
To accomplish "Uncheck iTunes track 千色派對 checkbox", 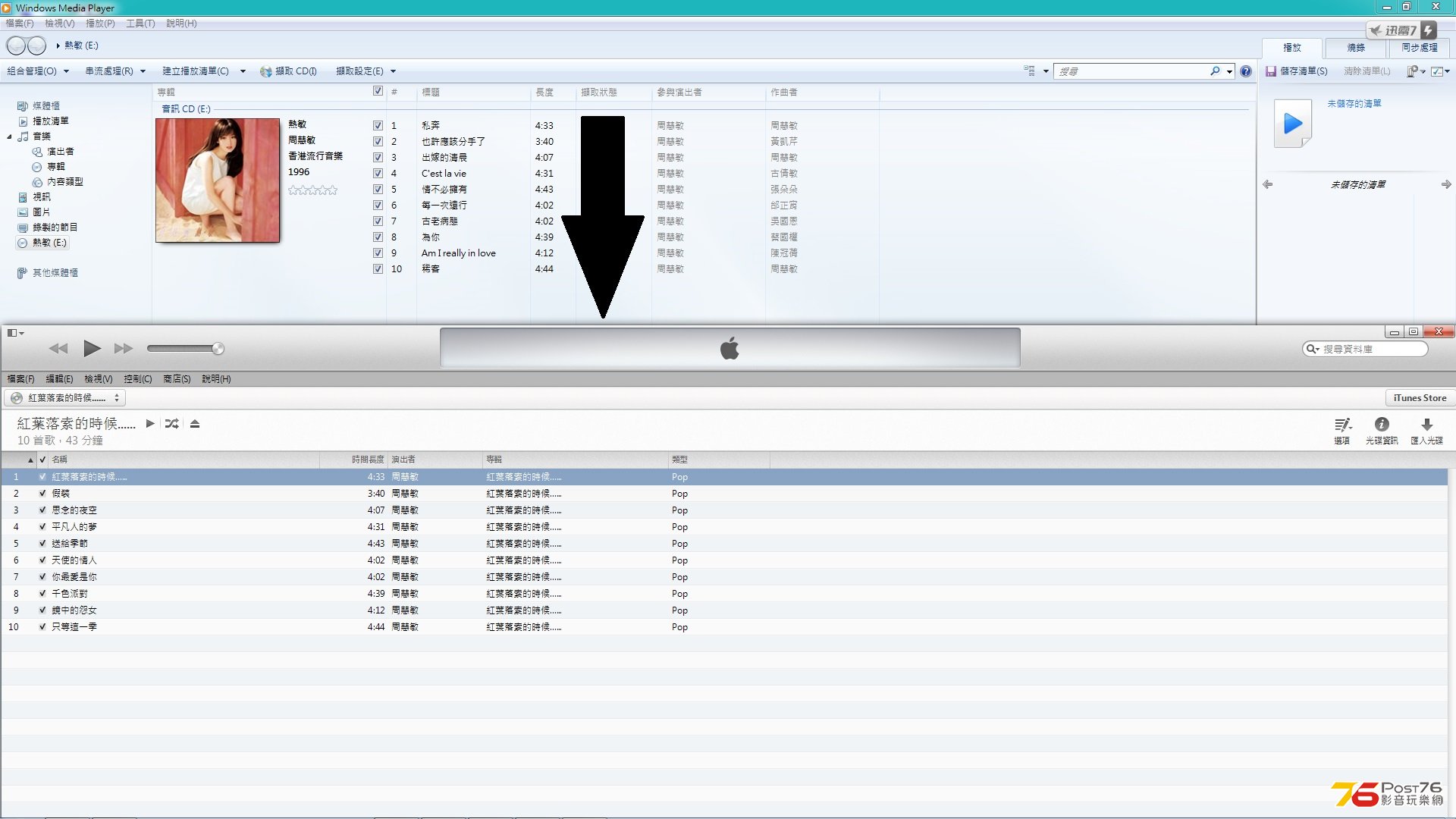I will point(42,594).
